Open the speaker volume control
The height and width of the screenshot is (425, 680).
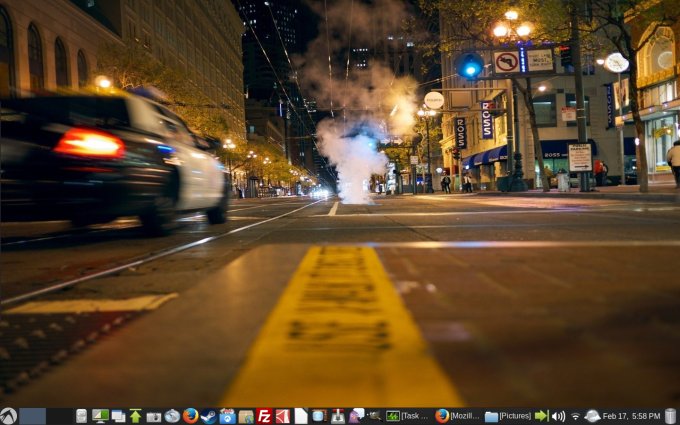(558, 416)
